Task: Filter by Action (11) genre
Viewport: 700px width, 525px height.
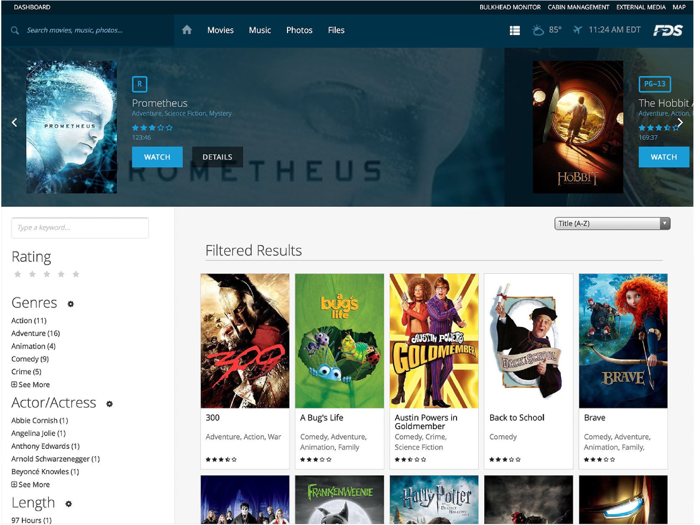Action: (29, 321)
